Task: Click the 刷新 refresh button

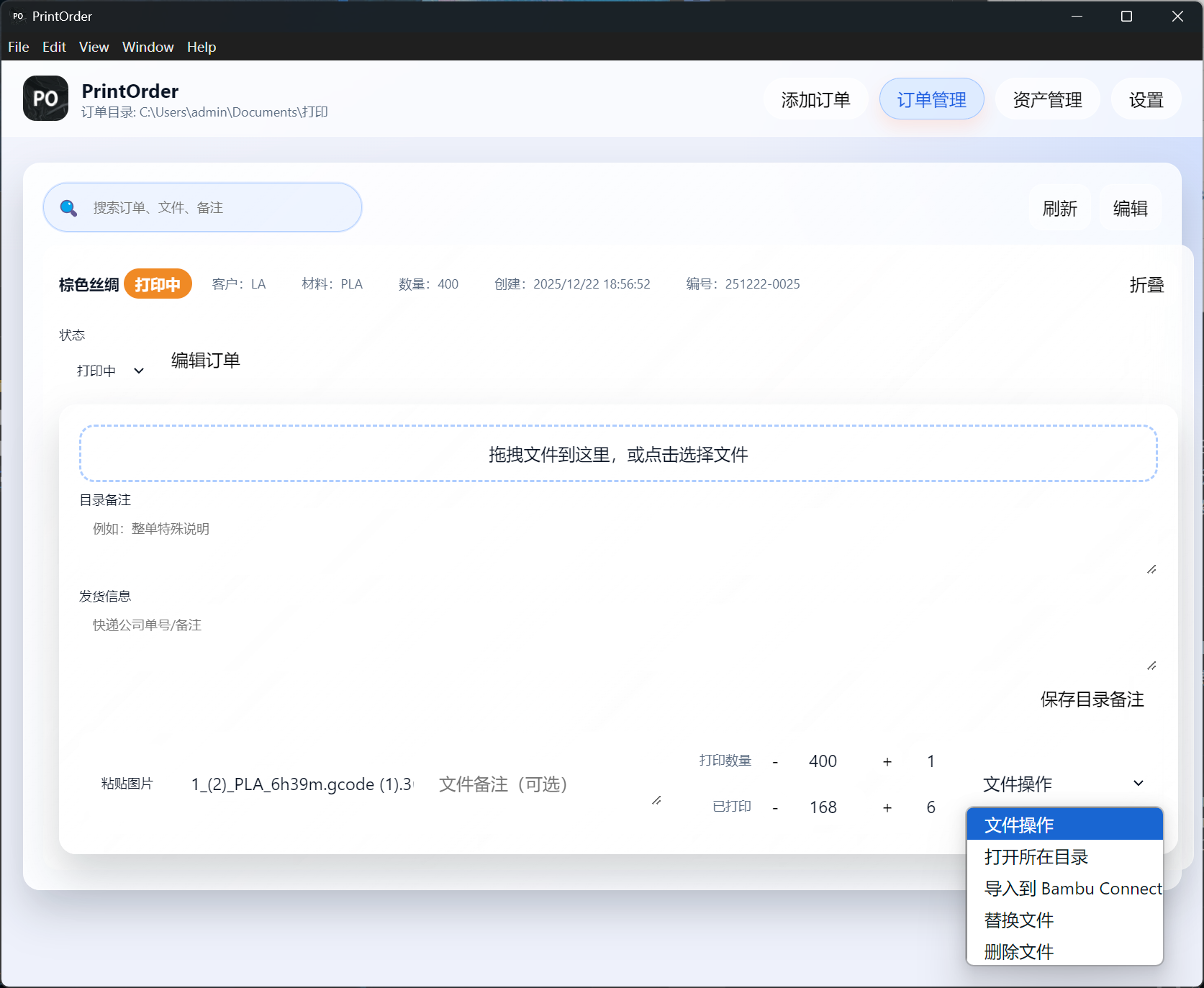Action: pos(1059,209)
